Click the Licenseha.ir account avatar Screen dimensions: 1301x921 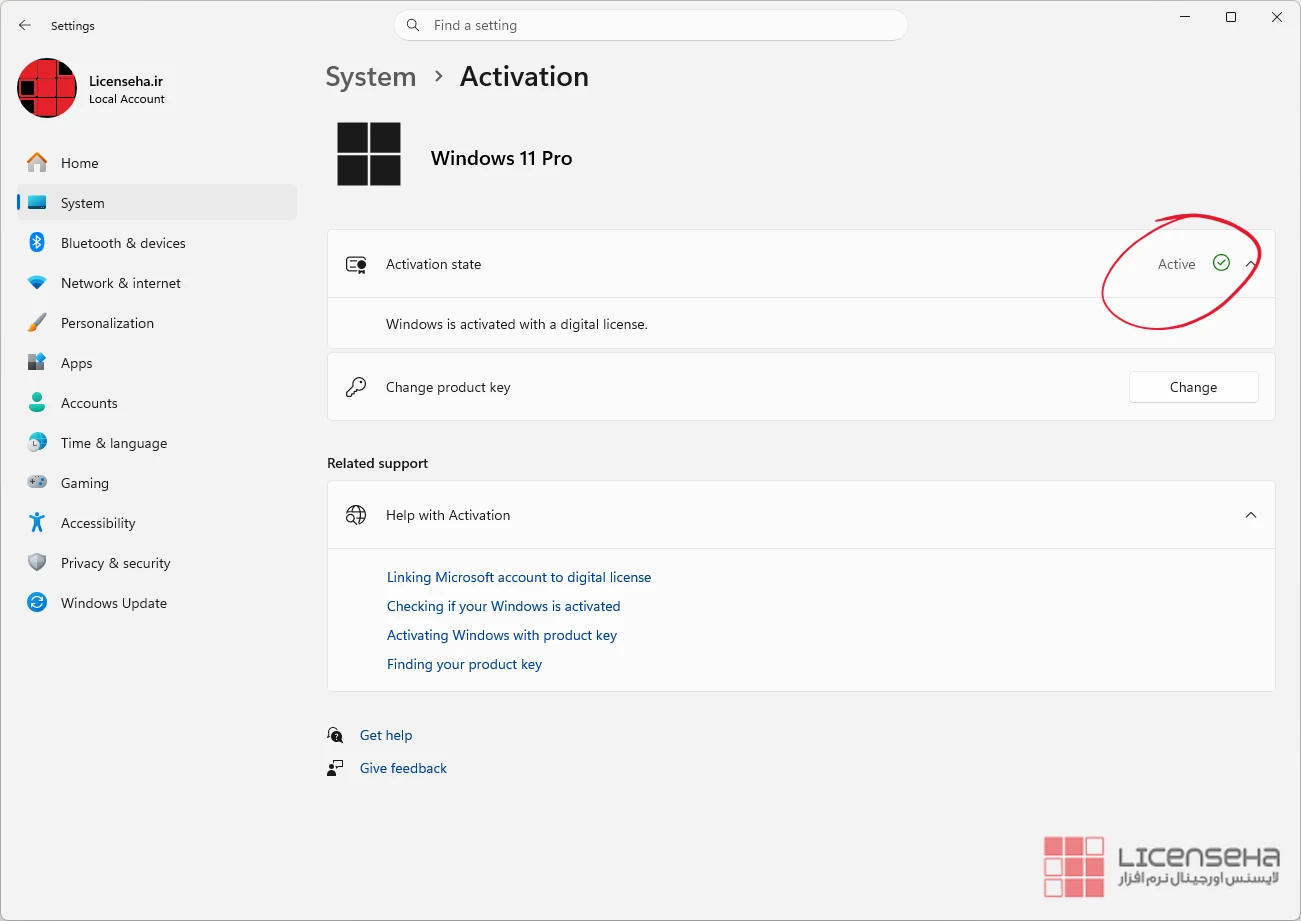pos(47,88)
